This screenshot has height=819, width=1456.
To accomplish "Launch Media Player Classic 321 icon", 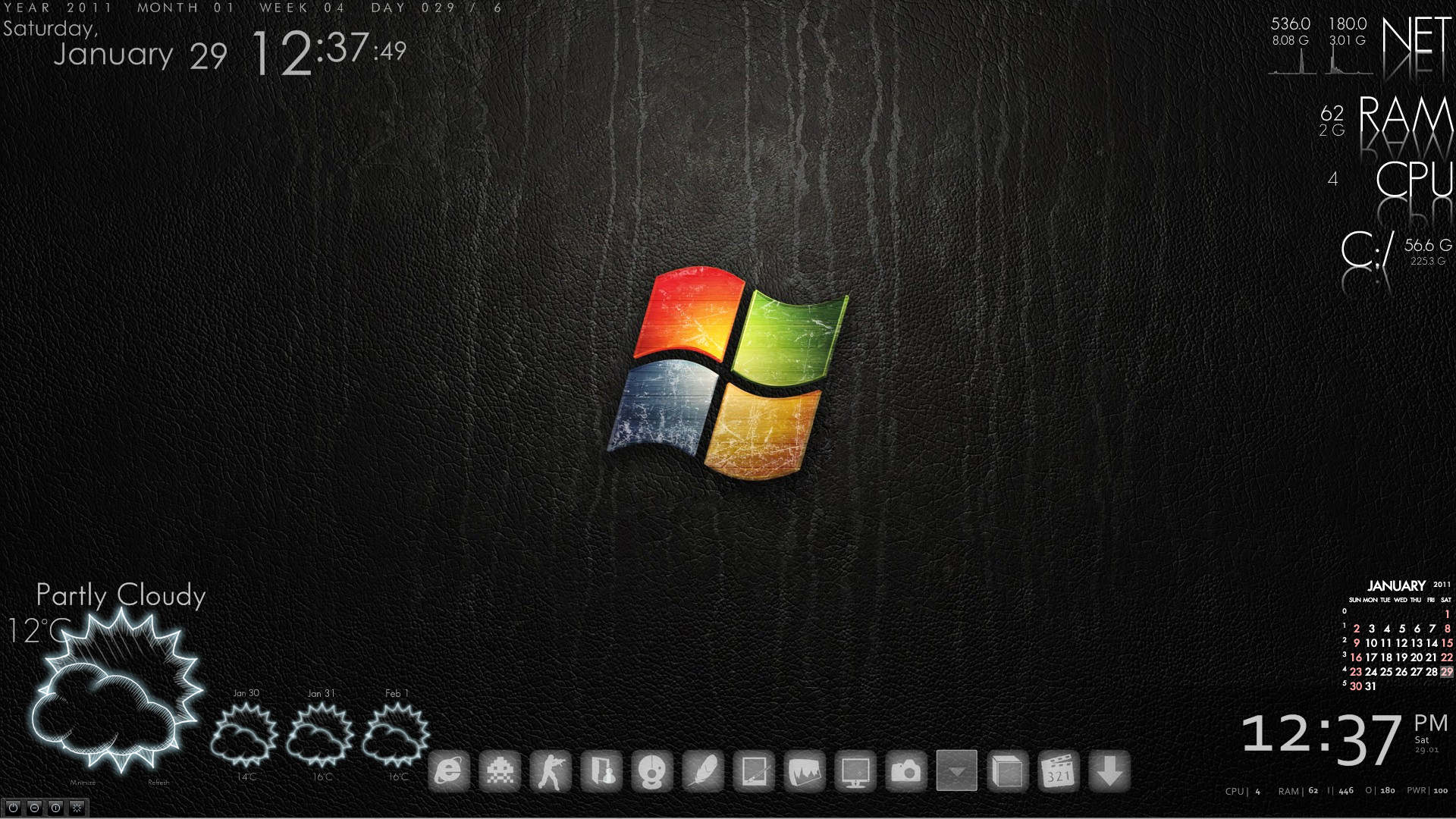I will [x=1059, y=771].
